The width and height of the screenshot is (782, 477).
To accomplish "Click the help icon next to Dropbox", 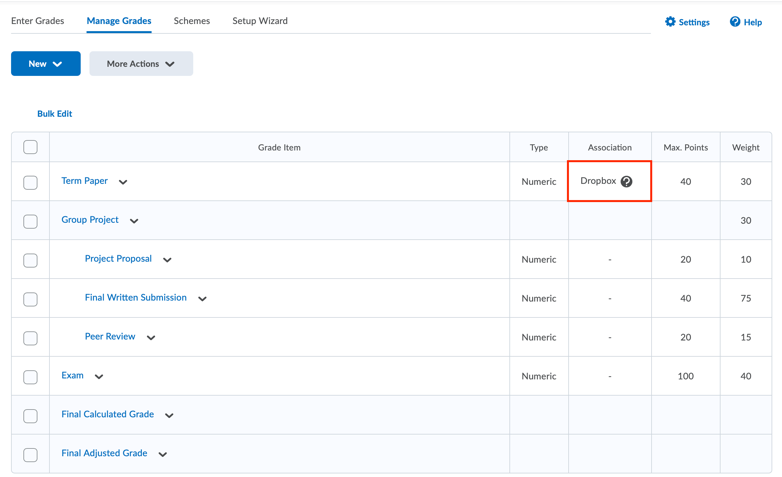I will tap(626, 182).
